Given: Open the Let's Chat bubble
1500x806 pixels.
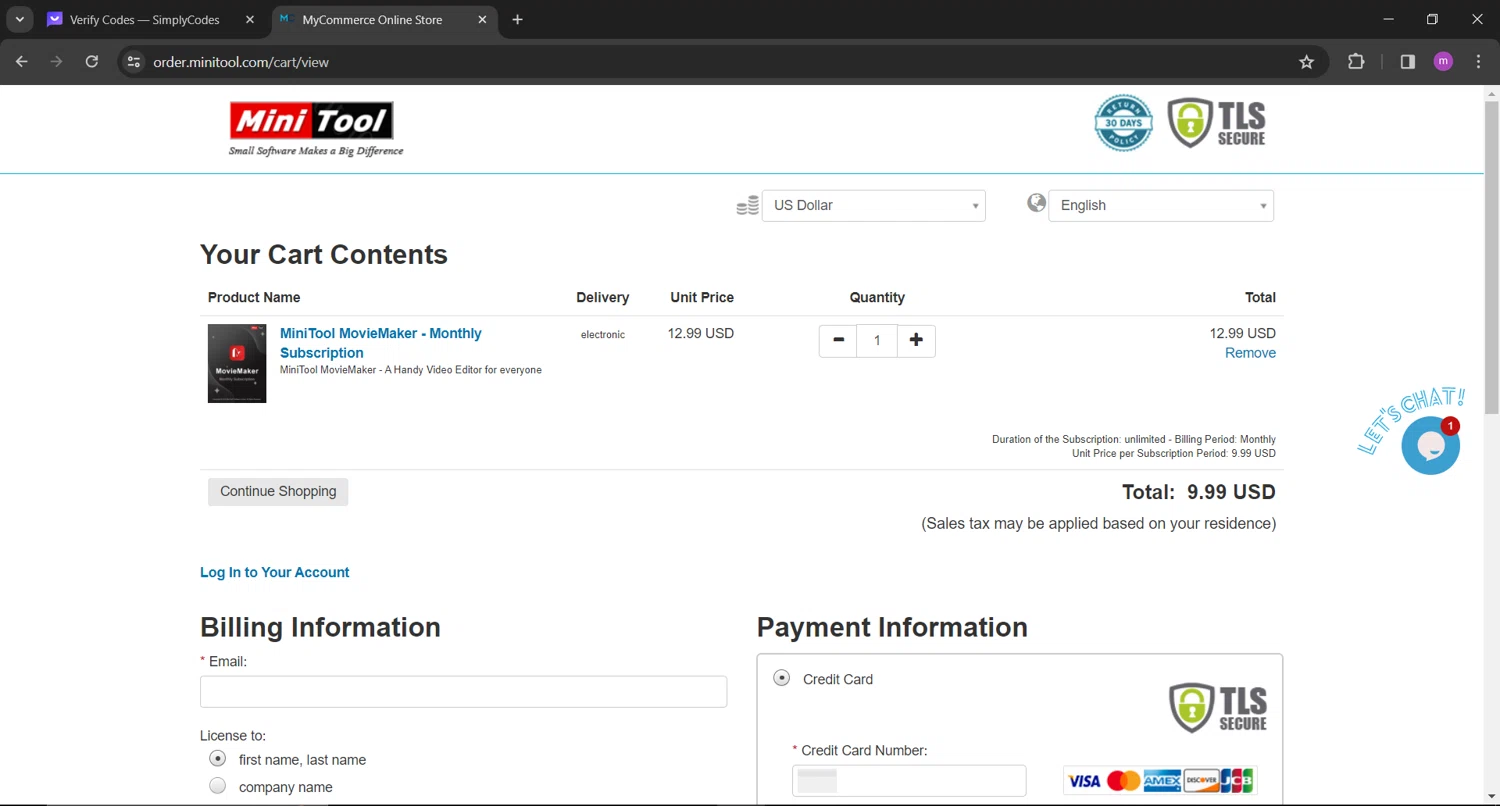Looking at the screenshot, I should pyautogui.click(x=1430, y=445).
